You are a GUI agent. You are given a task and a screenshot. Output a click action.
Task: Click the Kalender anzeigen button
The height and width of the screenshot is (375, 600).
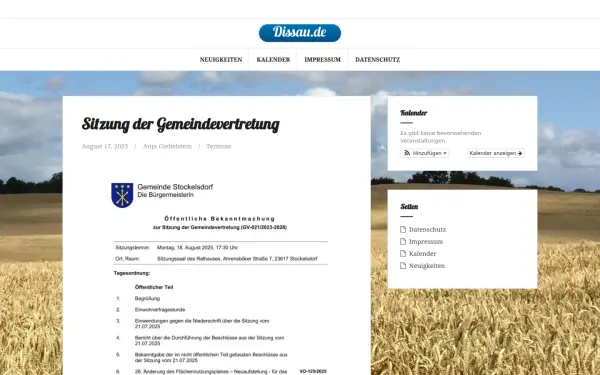click(496, 153)
